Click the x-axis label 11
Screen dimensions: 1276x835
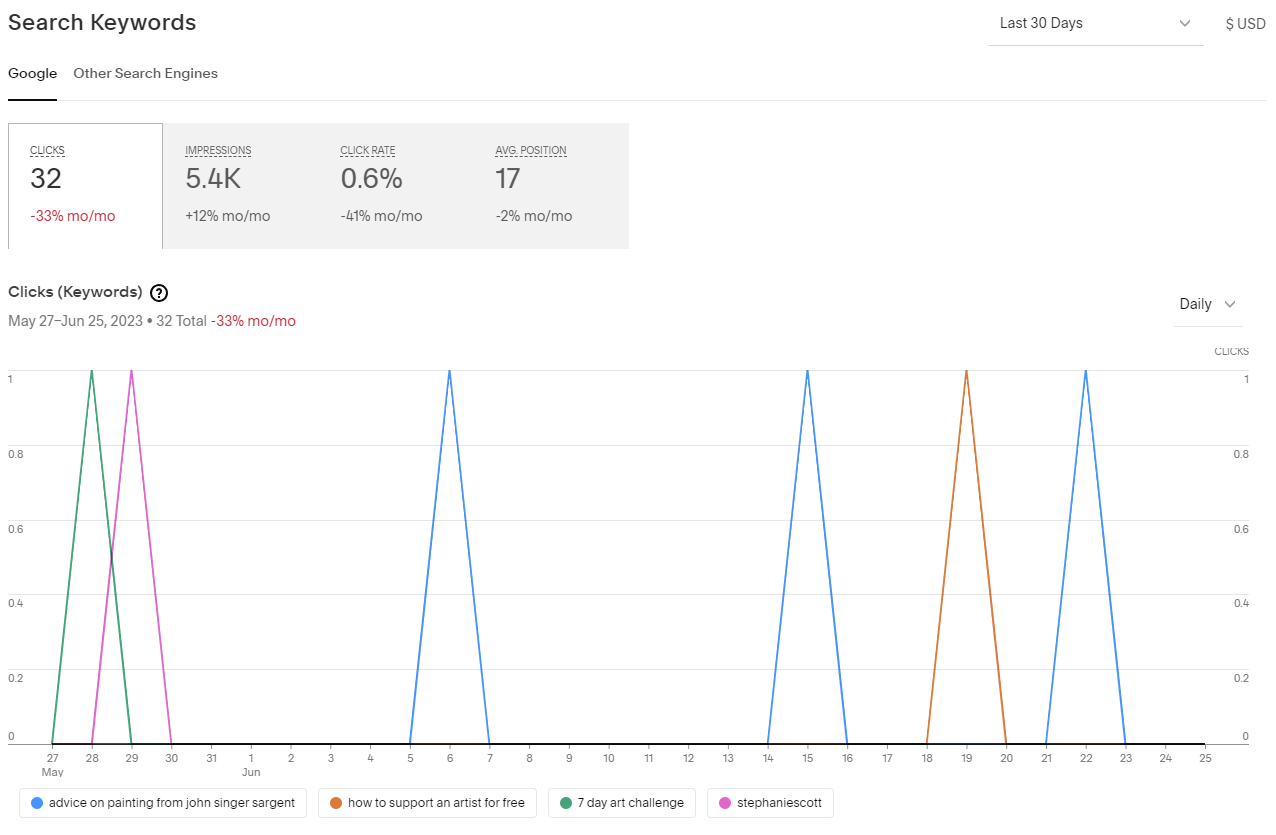click(648, 758)
